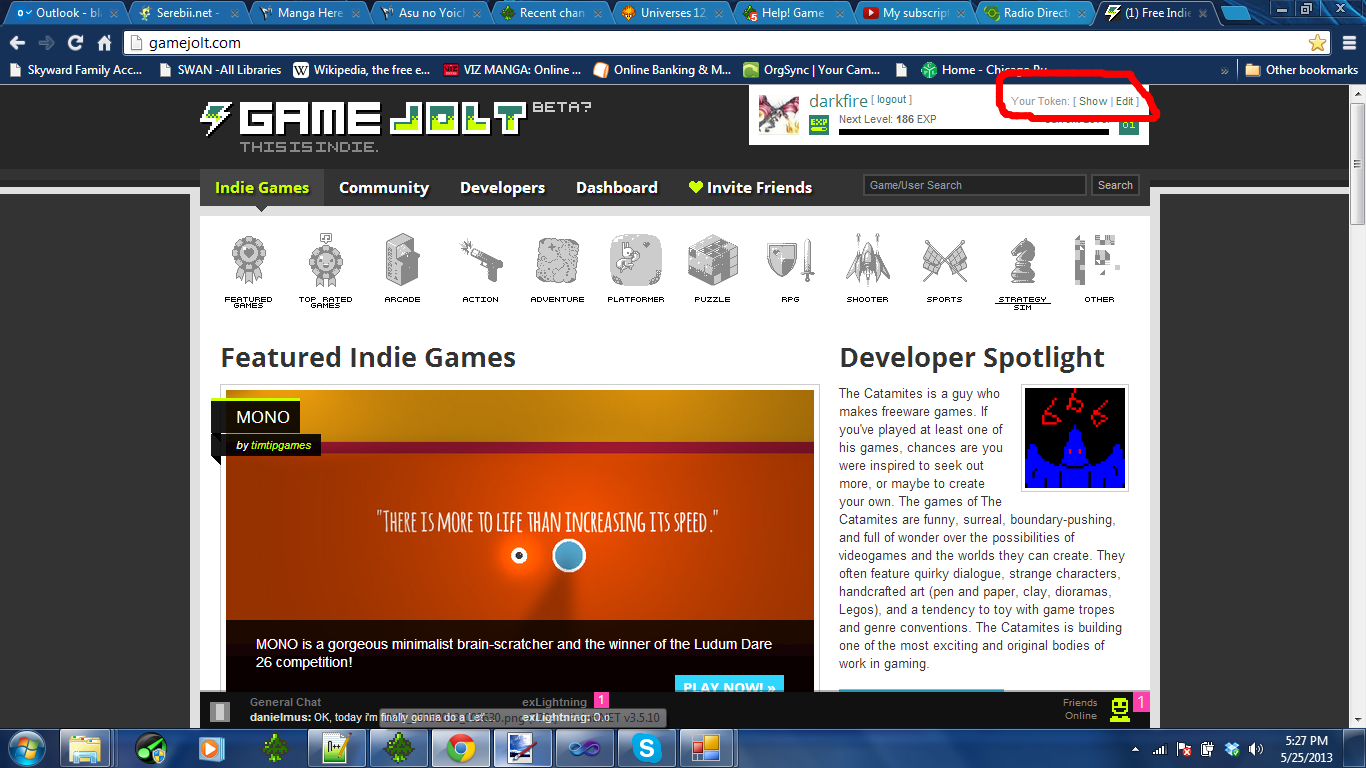1366x768 pixels.
Task: Go back using the browser back arrow
Action: tap(17, 43)
